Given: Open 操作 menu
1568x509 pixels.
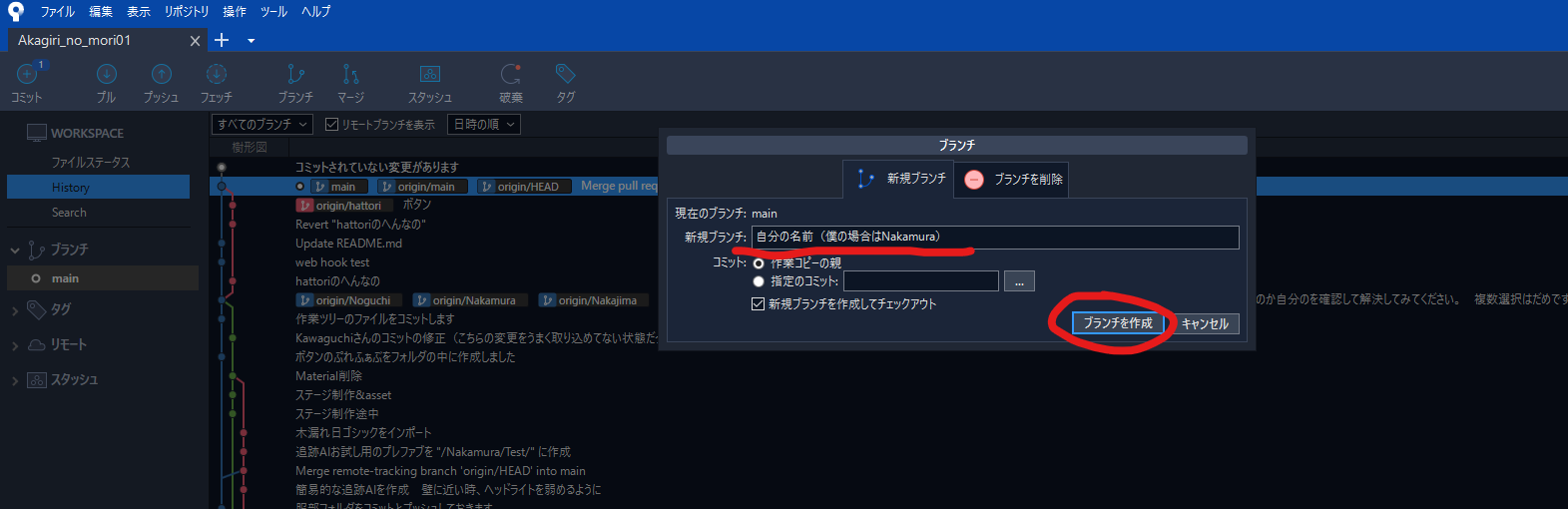Looking at the screenshot, I should tap(235, 11).
